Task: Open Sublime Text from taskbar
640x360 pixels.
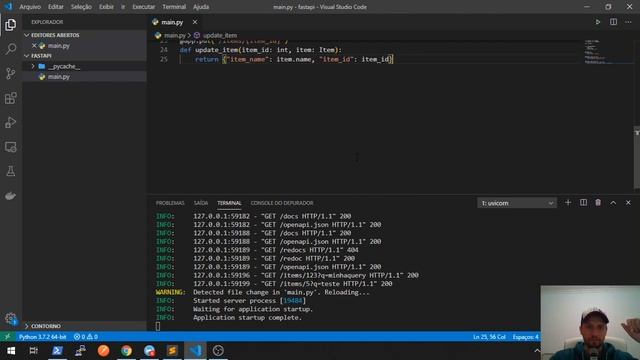Action: [x=172, y=351]
